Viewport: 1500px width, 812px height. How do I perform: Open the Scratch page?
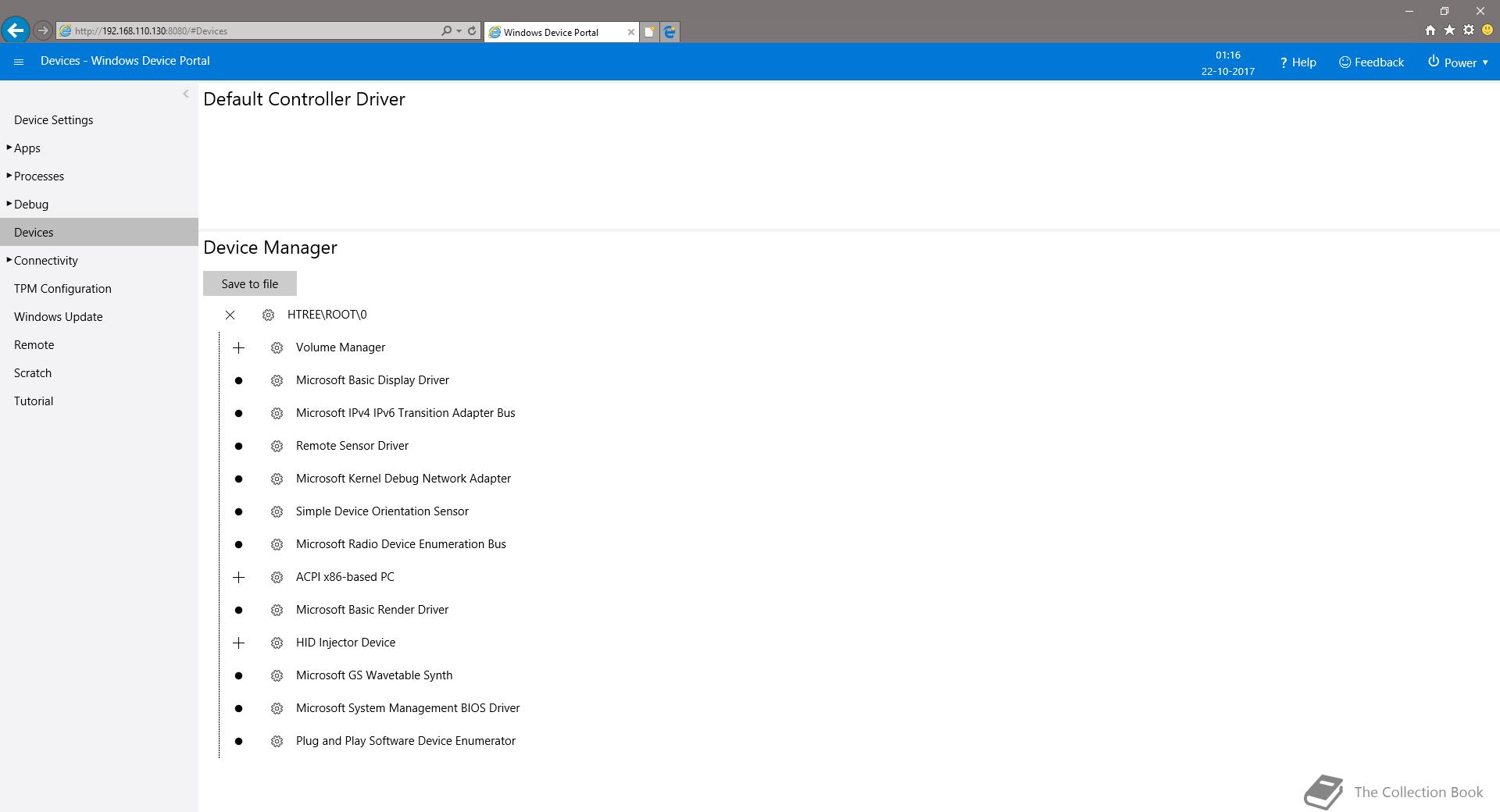(x=33, y=373)
